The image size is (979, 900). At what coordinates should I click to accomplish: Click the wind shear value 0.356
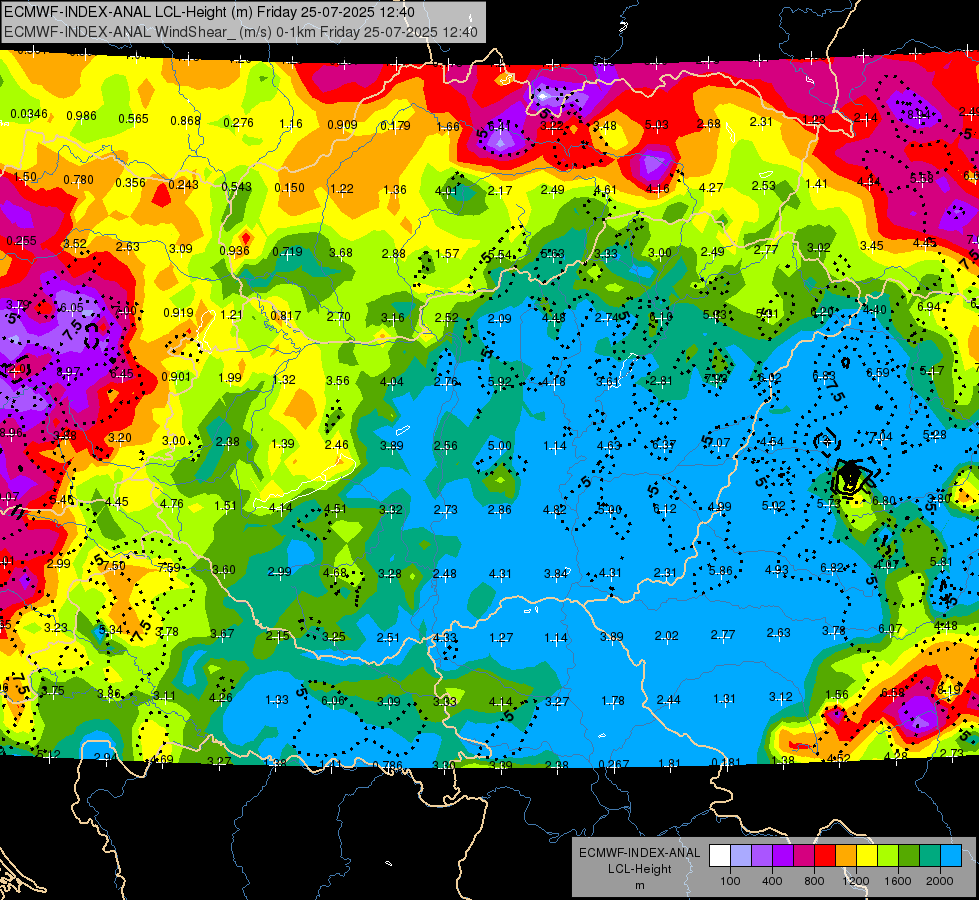130,183
